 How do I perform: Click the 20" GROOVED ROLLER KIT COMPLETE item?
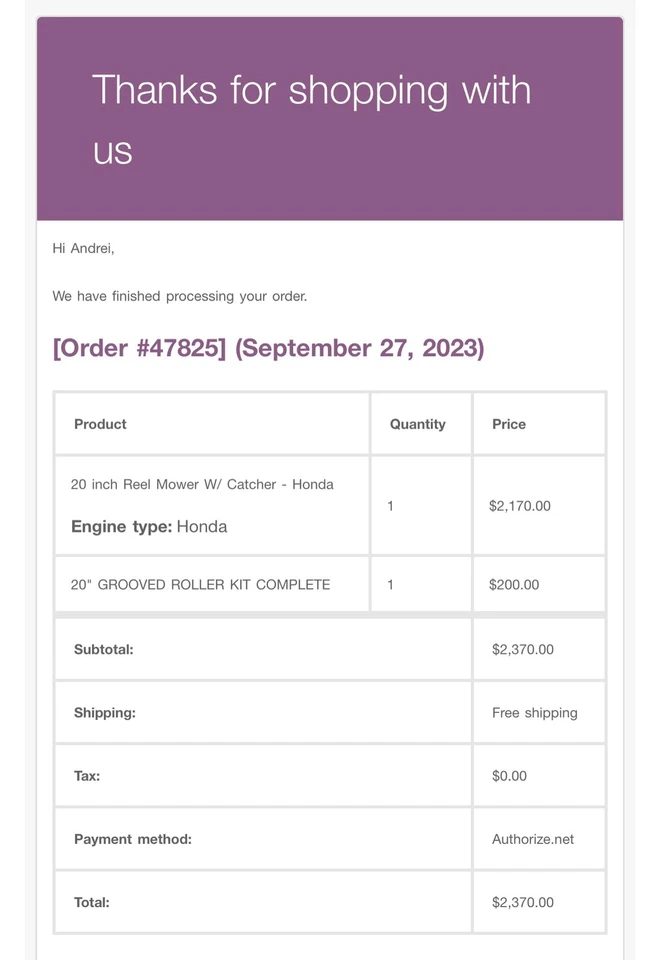(x=200, y=584)
